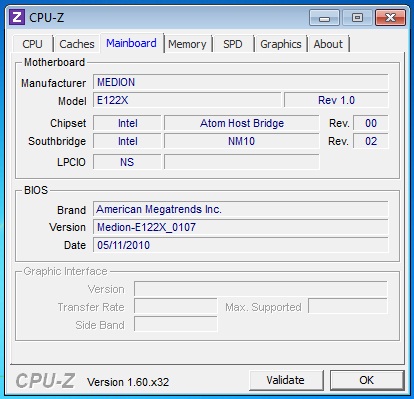Click the Model label

[72, 101]
